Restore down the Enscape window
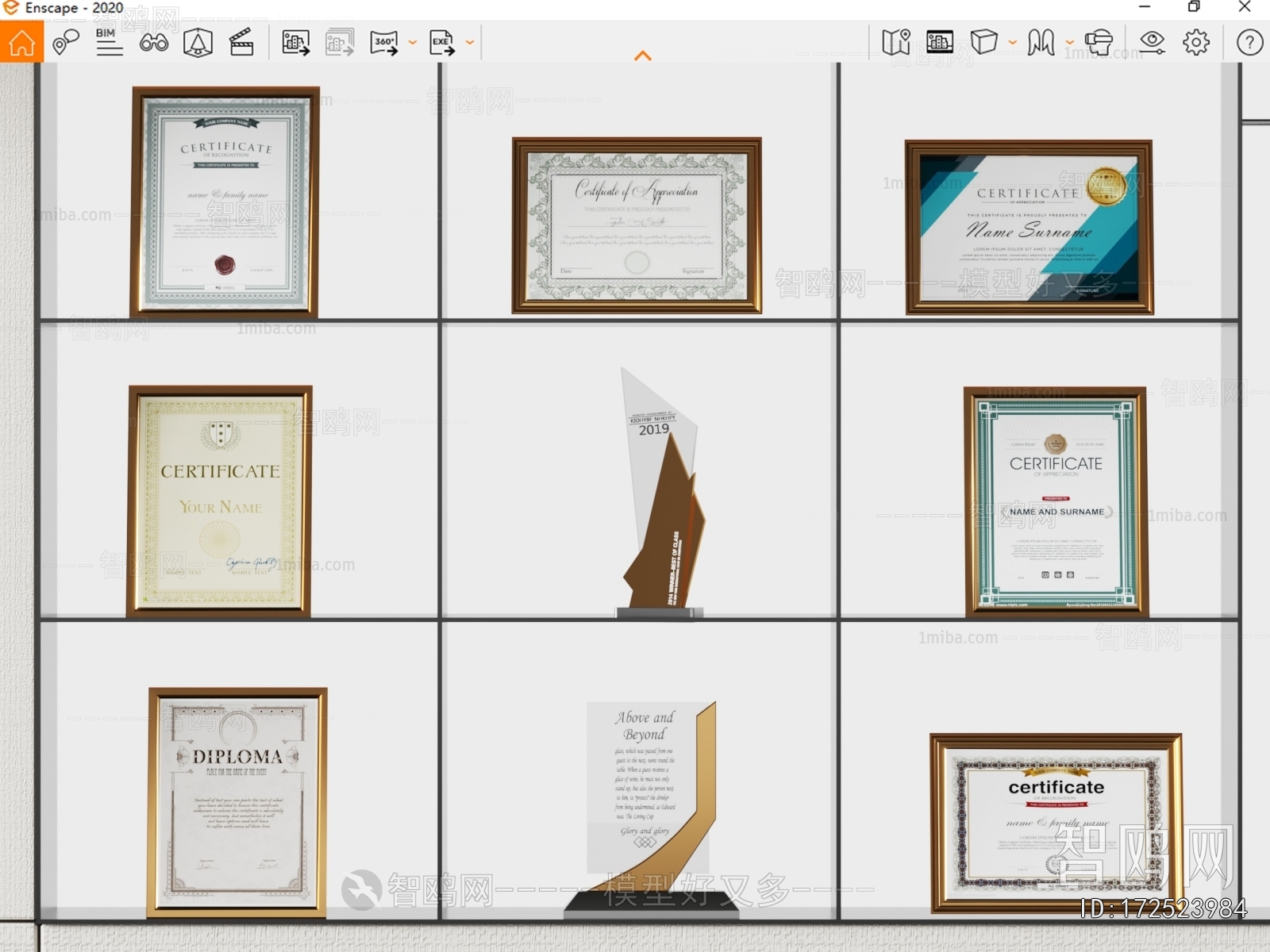Screen dimensions: 1270x952 point(1194,7)
